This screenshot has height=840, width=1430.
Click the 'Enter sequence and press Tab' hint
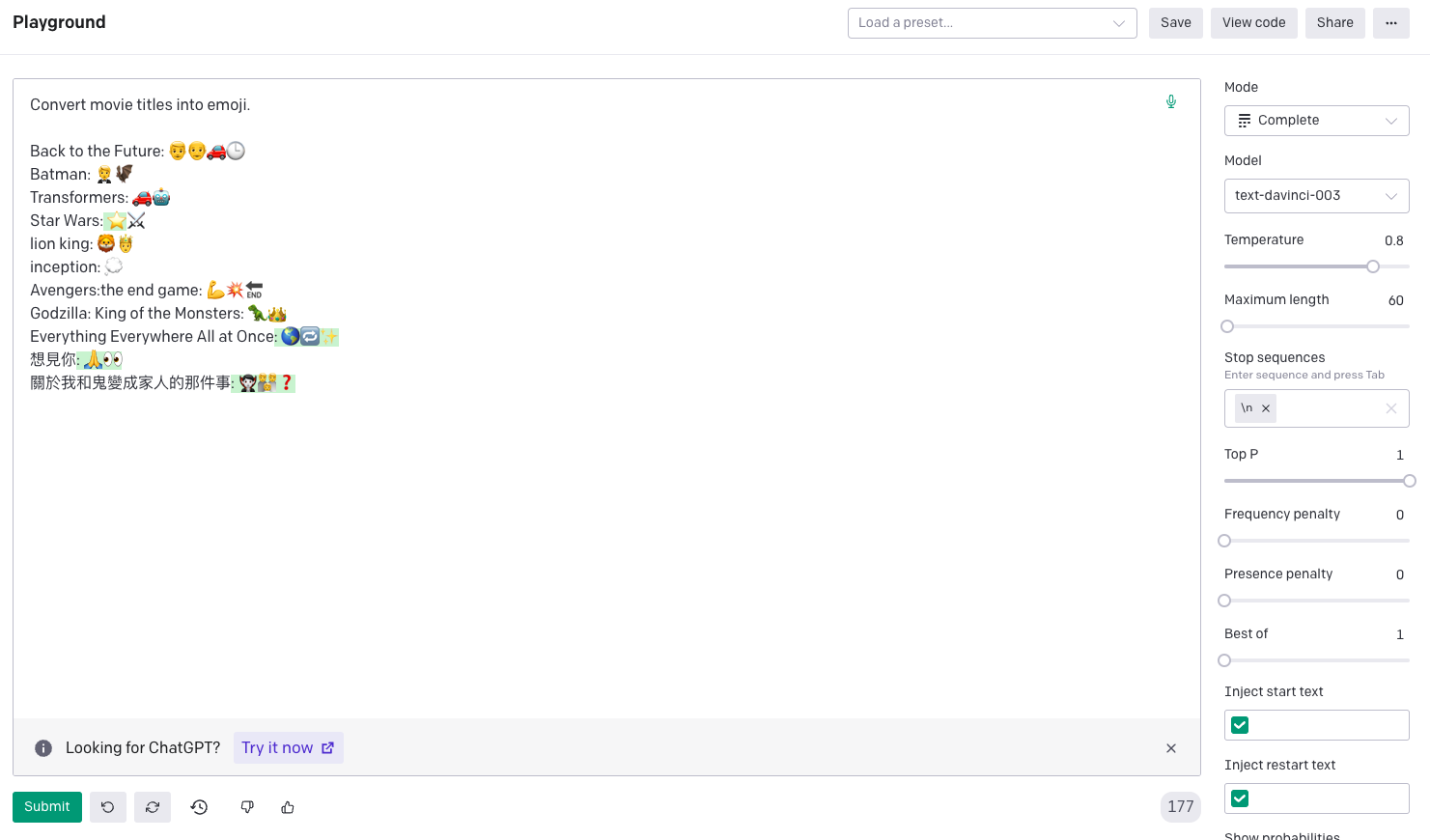pos(1304,376)
